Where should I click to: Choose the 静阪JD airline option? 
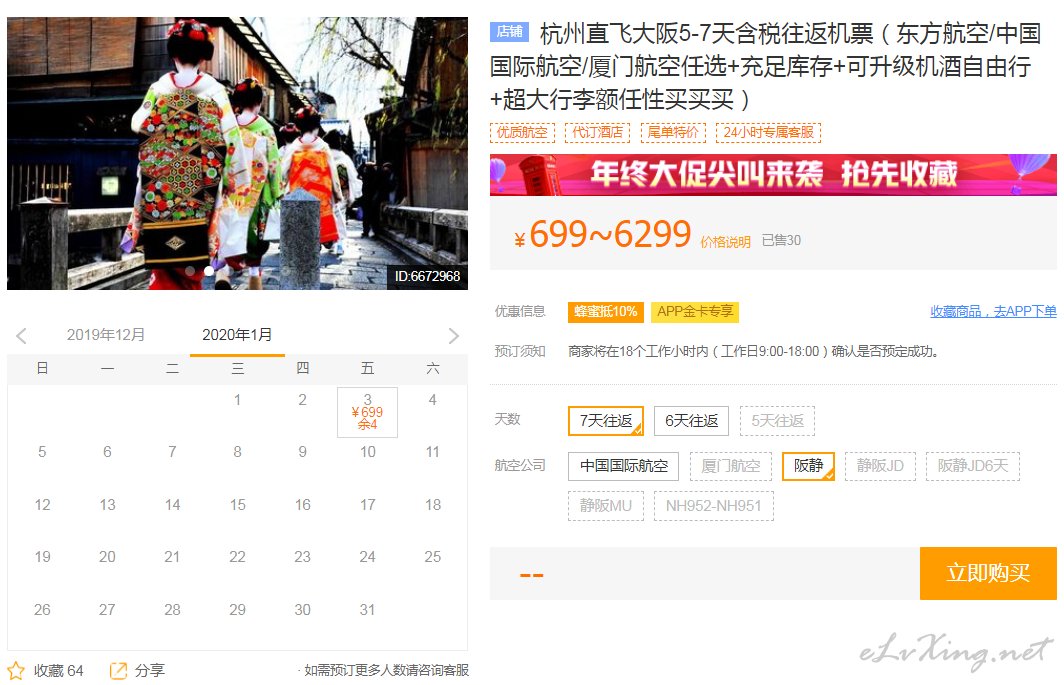click(x=880, y=466)
